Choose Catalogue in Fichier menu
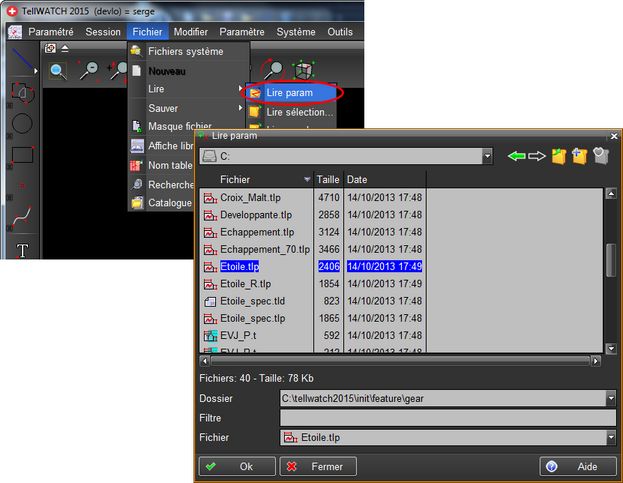The width and height of the screenshot is (623, 483). pyautogui.click(x=161, y=203)
